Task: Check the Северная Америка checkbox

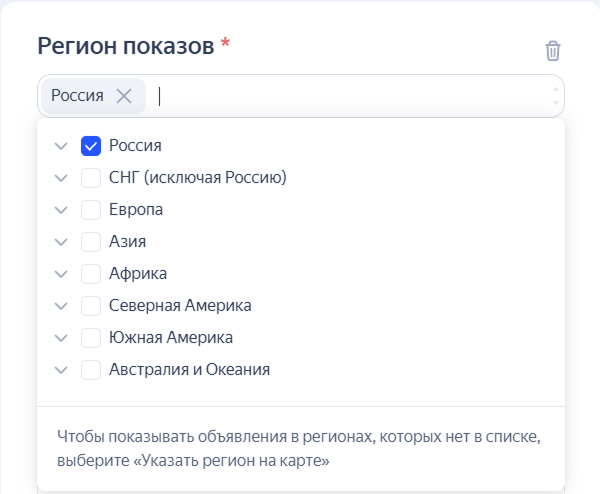Action: [91, 306]
